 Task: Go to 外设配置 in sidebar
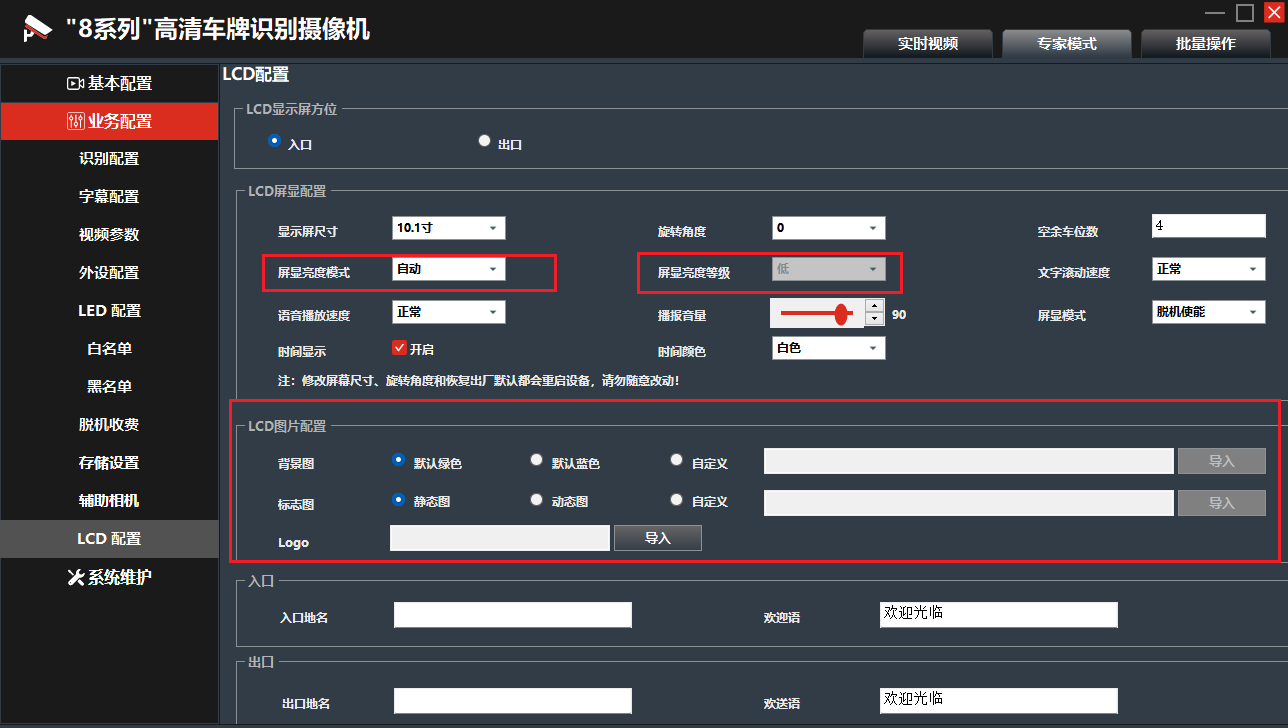[x=109, y=273]
